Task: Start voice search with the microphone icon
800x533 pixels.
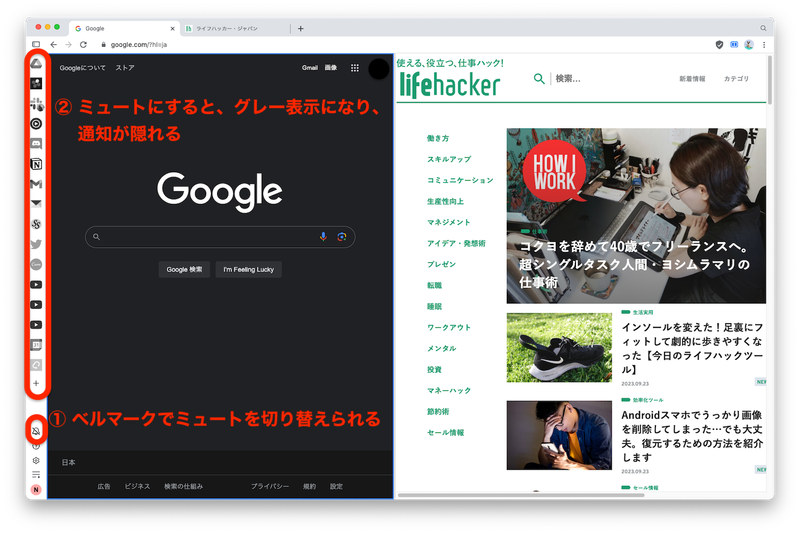Action: [323, 237]
